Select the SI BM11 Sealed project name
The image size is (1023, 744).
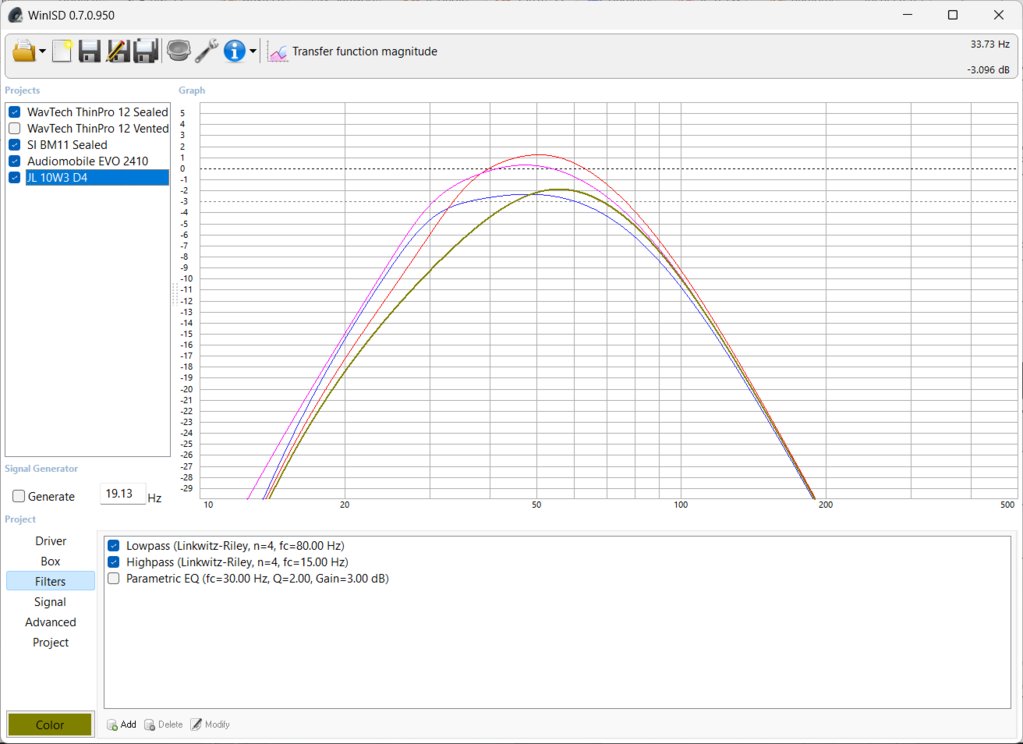(67, 145)
